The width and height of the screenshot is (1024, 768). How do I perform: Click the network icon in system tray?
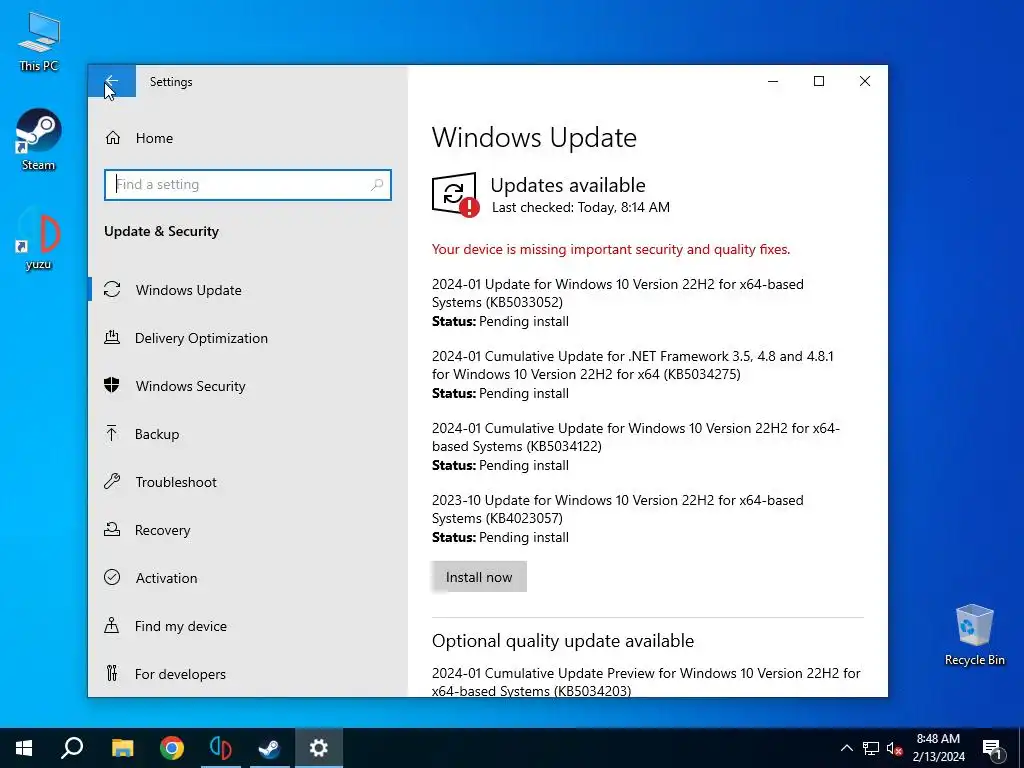(x=871, y=748)
